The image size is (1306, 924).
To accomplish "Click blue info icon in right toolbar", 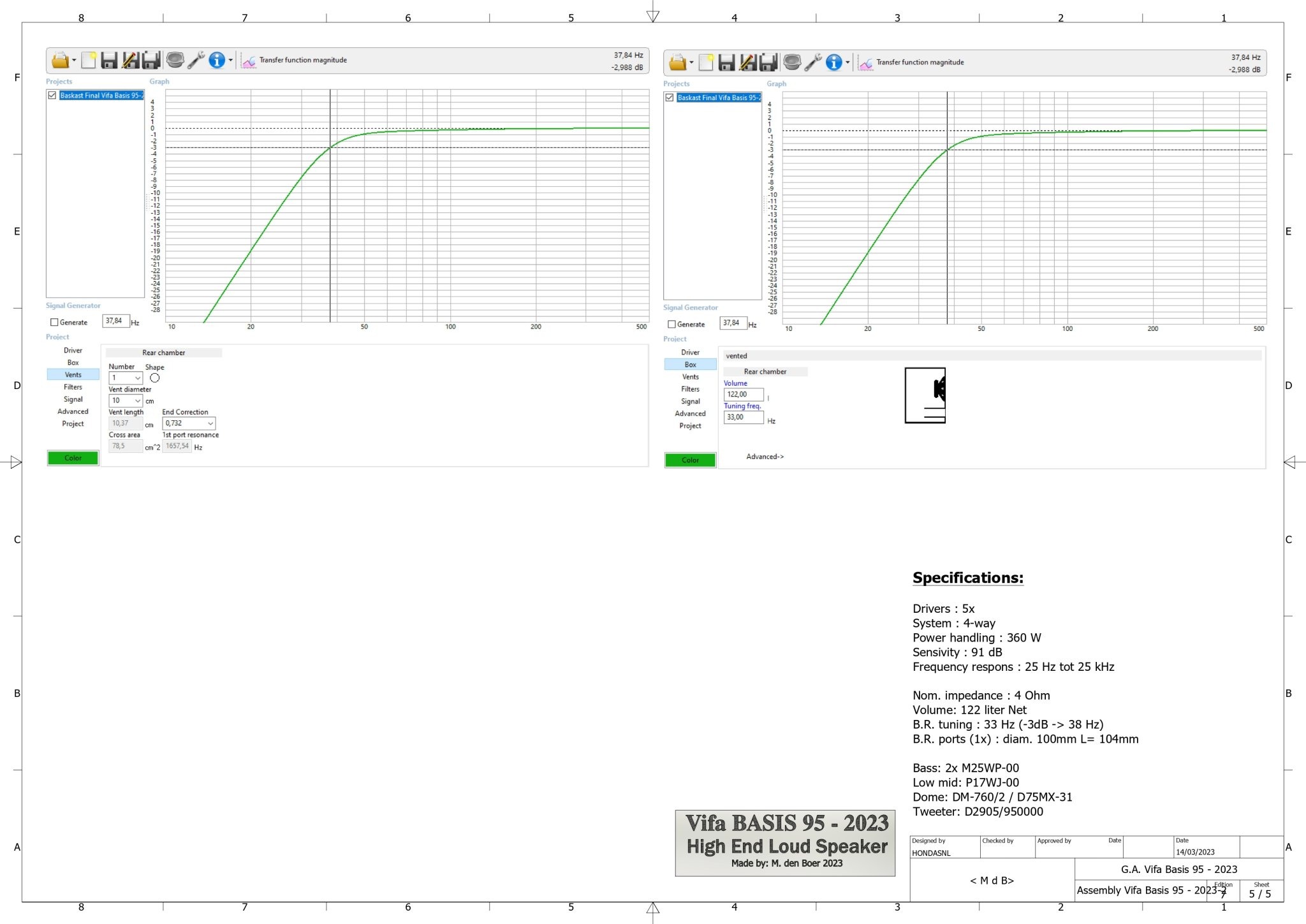I will 834,62.
